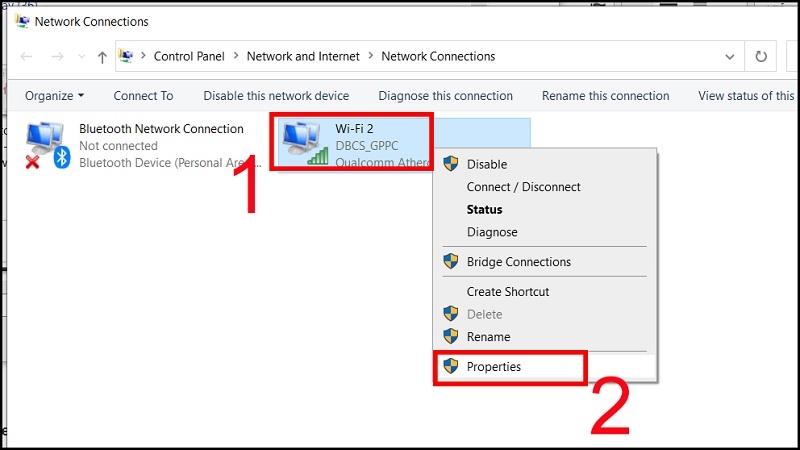Select the Bluetooth Network Connection icon
800x450 pixels.
(x=47, y=145)
